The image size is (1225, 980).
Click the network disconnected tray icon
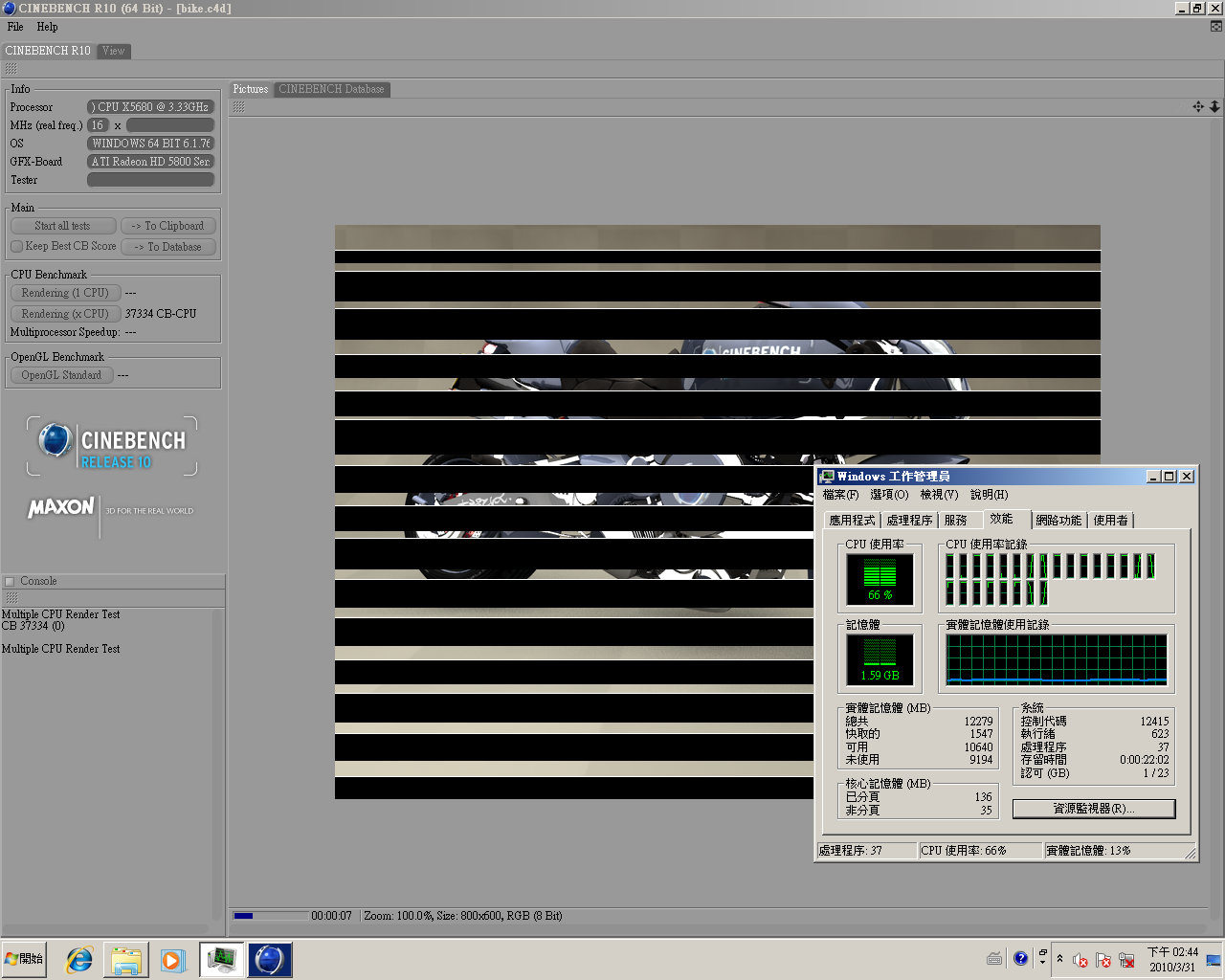[x=1126, y=960]
